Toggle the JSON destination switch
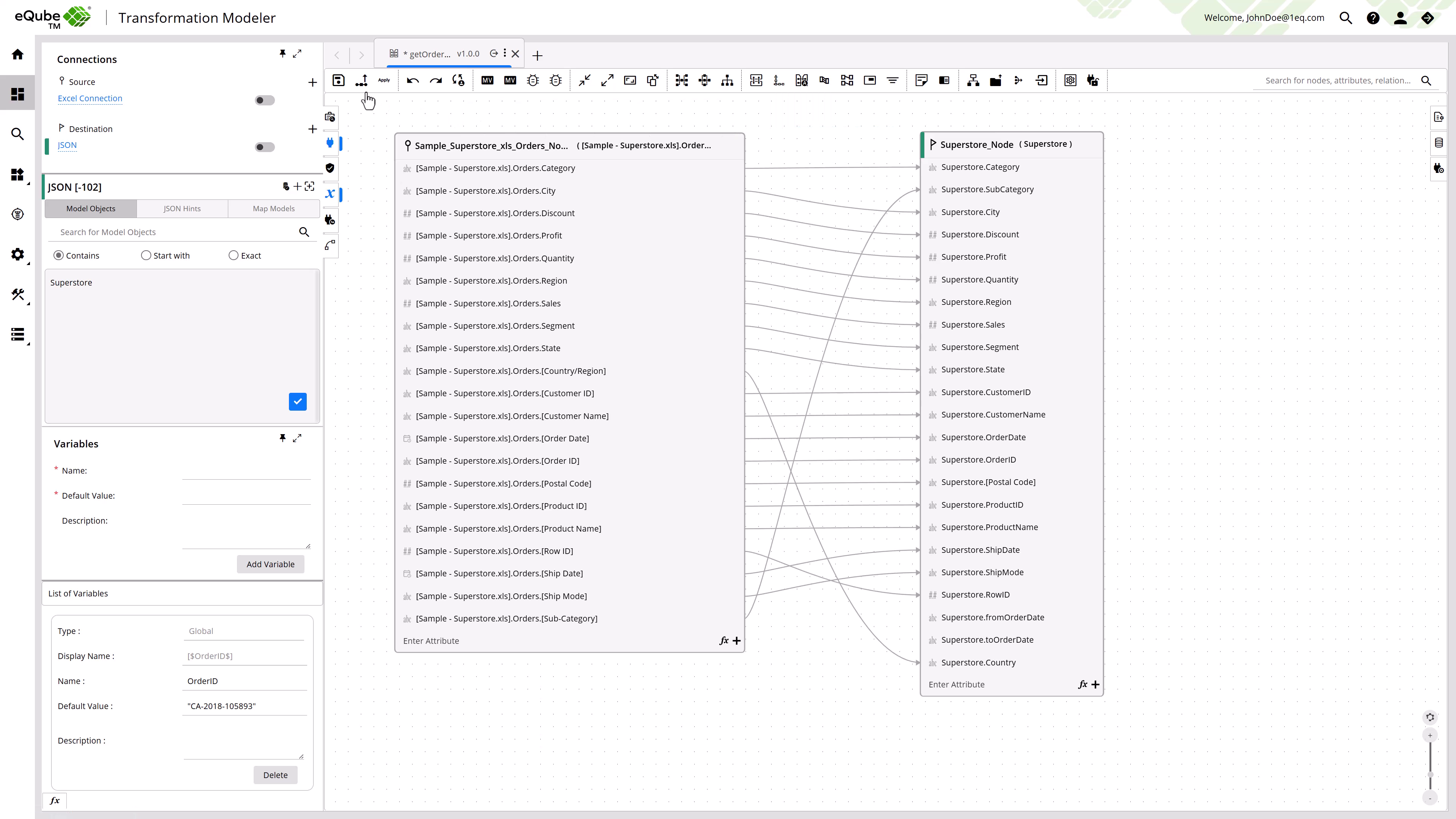 [265, 147]
